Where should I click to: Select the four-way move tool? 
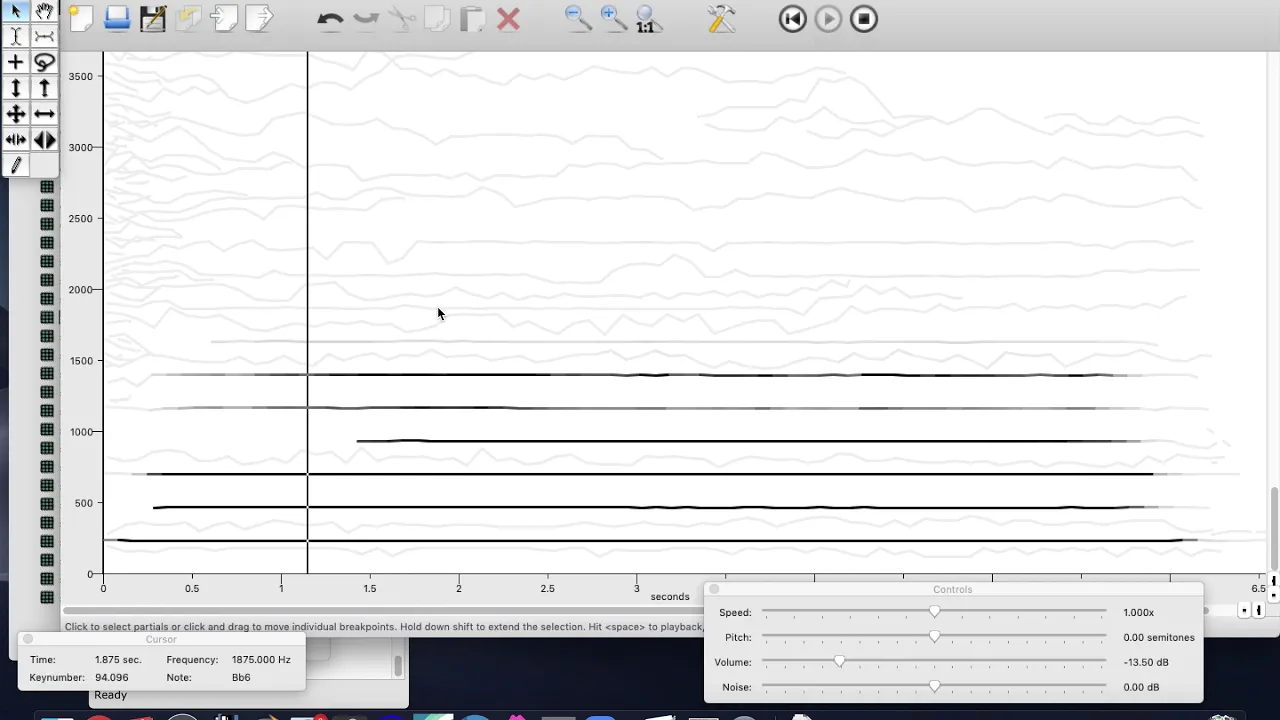click(x=16, y=114)
